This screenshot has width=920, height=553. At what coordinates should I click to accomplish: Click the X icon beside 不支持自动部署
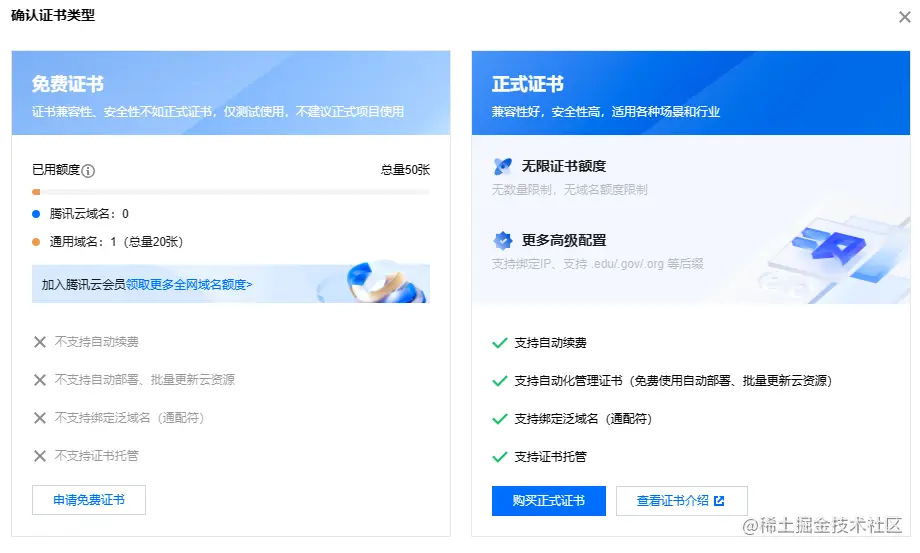(x=40, y=380)
